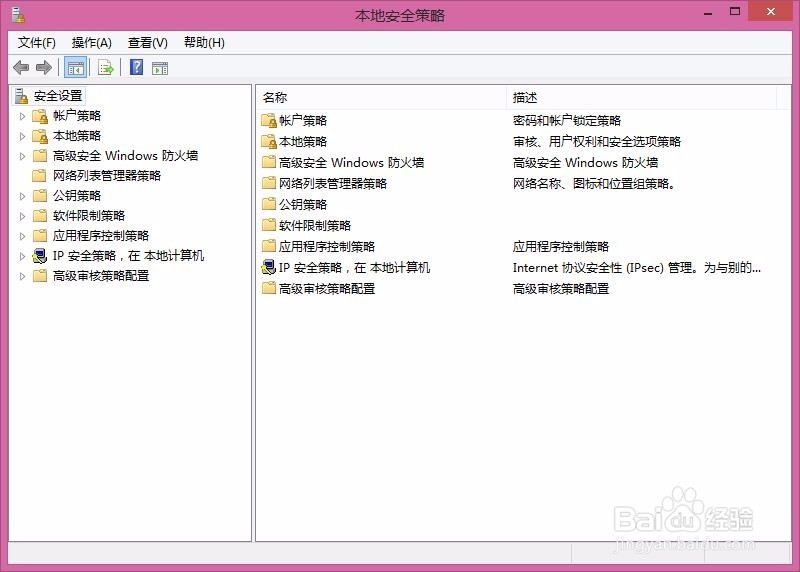Click 高级审核策略配置 folder icon in tree
The image size is (800, 572).
[40, 276]
